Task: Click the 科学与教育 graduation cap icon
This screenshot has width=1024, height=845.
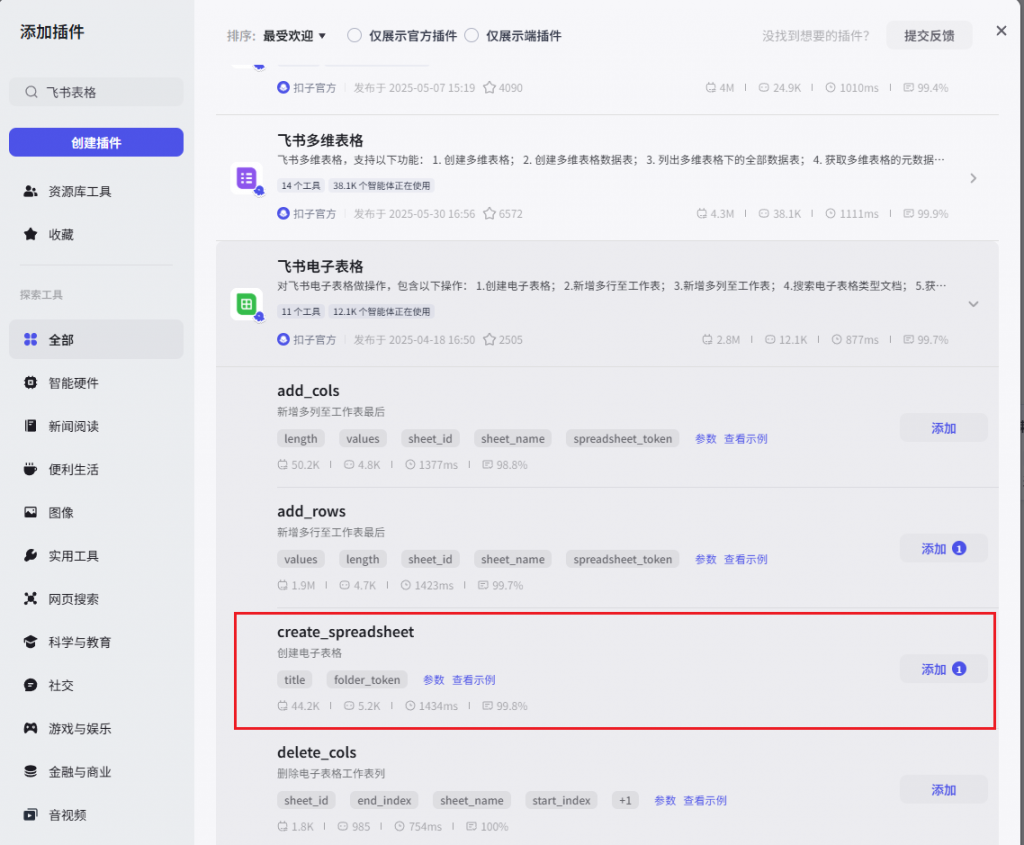Action: tap(31, 642)
